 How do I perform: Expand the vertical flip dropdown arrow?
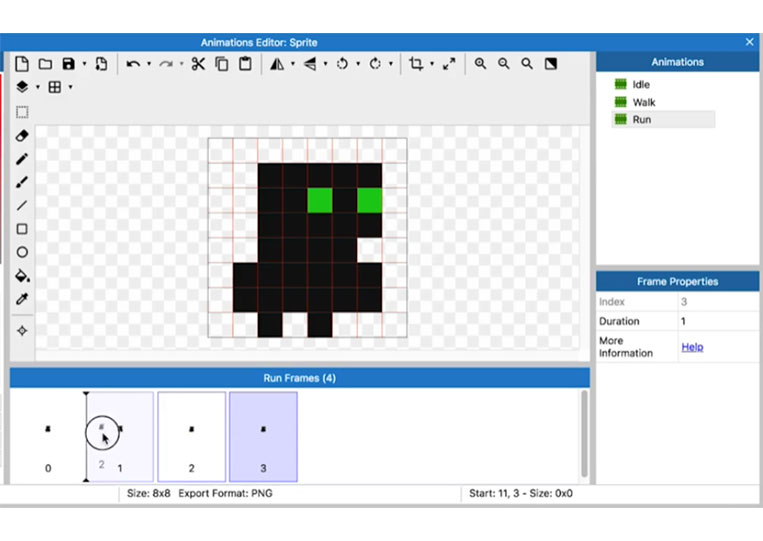tap(326, 64)
